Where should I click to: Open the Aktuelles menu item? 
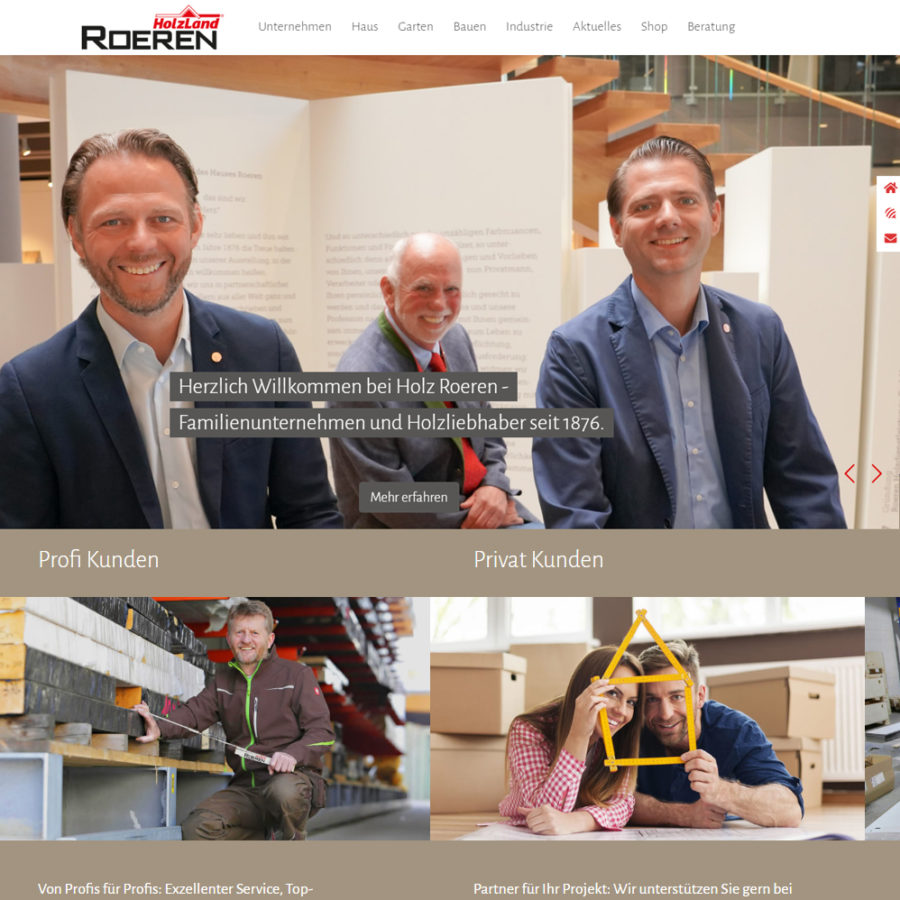pyautogui.click(x=596, y=26)
